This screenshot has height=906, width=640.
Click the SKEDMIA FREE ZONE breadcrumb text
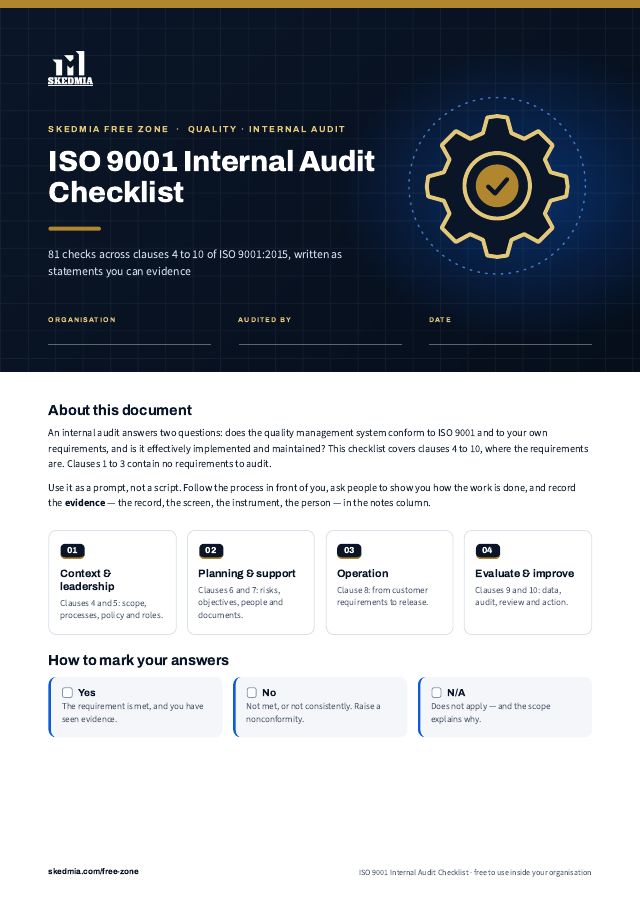(x=109, y=129)
